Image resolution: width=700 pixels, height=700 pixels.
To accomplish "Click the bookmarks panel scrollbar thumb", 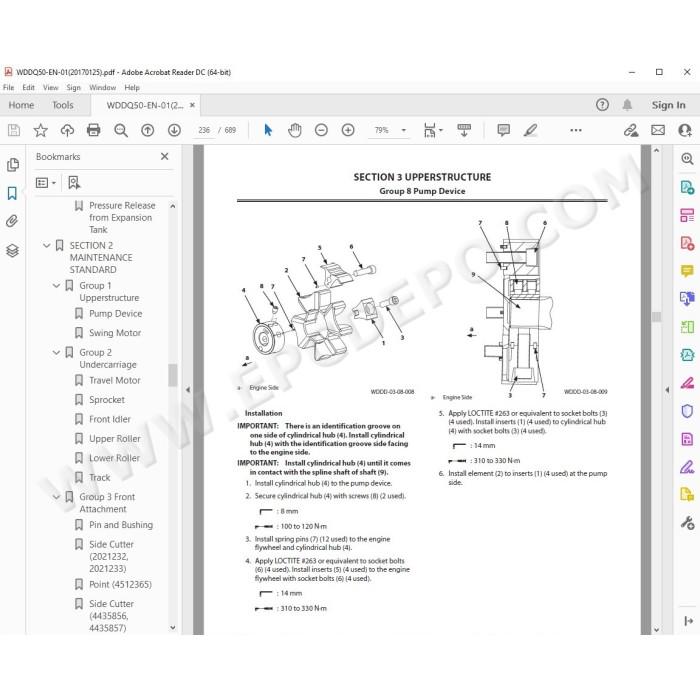I will [x=173, y=375].
